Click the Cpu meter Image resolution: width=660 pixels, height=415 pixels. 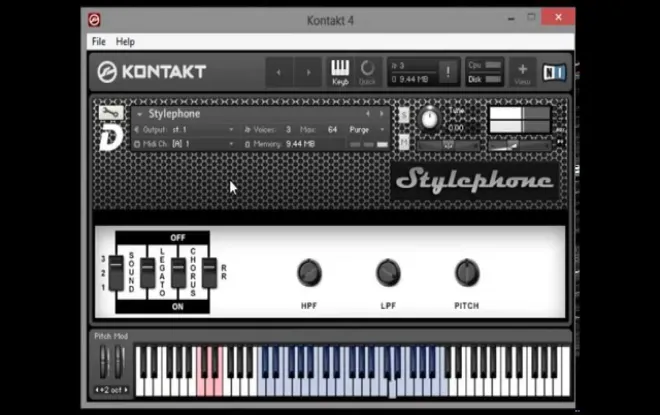(484, 65)
